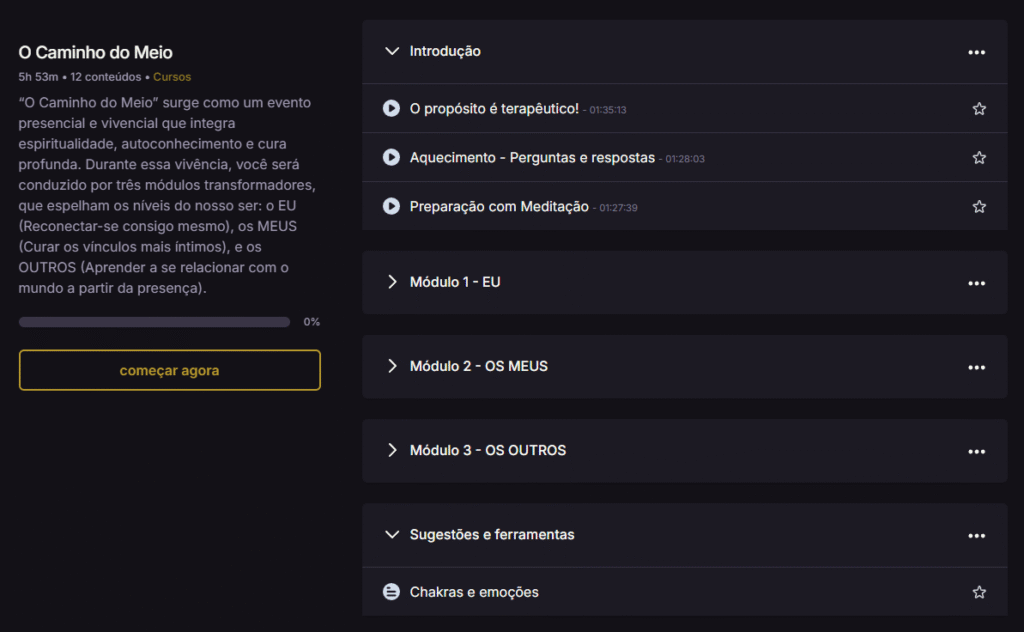Click the document icon beside "Chakras e emoções"

tap(392, 592)
